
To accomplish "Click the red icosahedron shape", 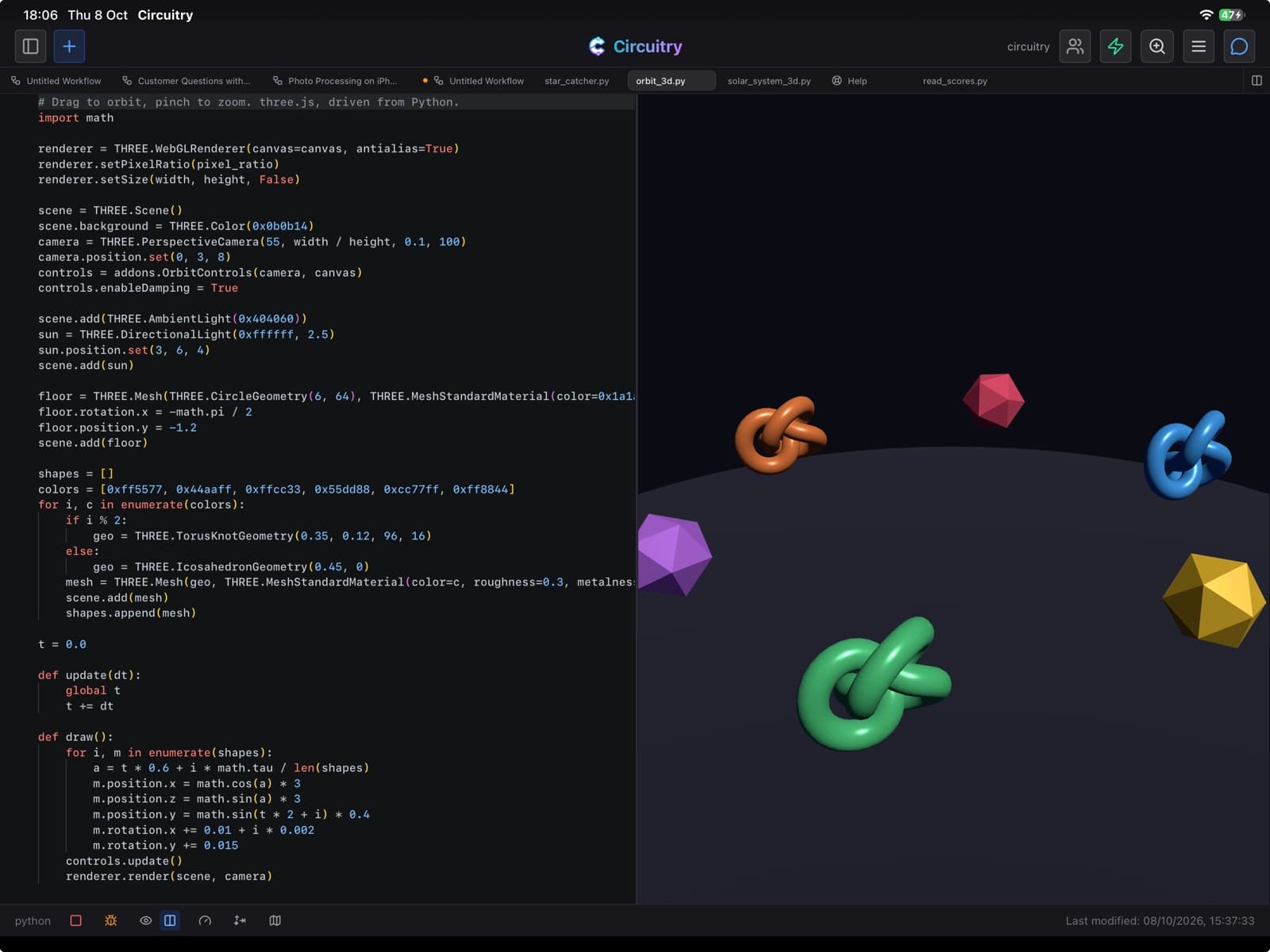I will coord(994,401).
